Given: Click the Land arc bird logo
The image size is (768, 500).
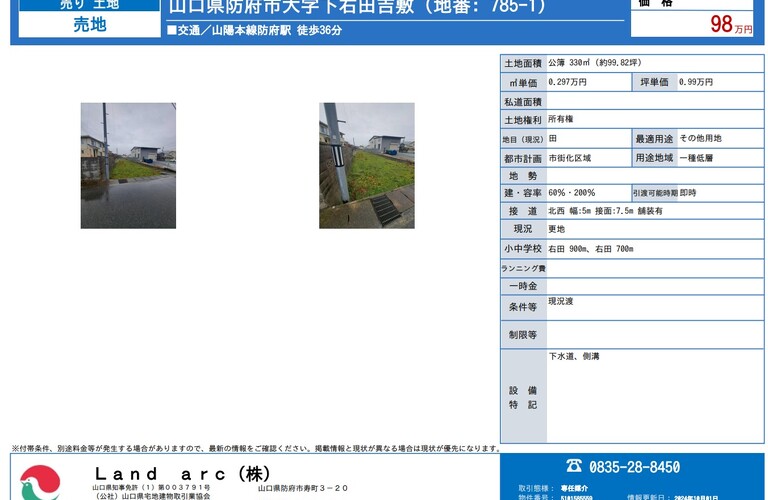Looking at the screenshot, I should click(40, 482).
